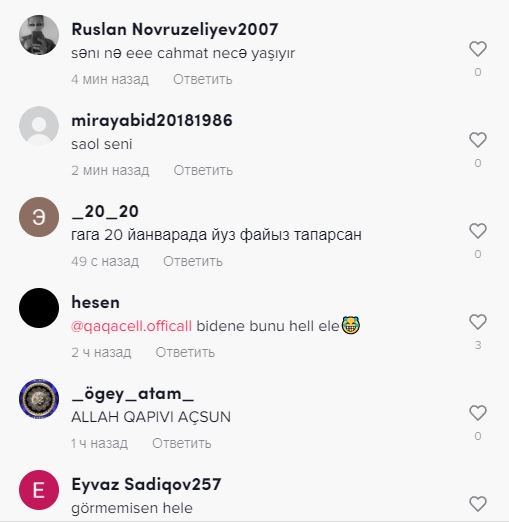Heart the _ögey_atam_ comment
Screen dimensions: 509x522
pos(478,413)
